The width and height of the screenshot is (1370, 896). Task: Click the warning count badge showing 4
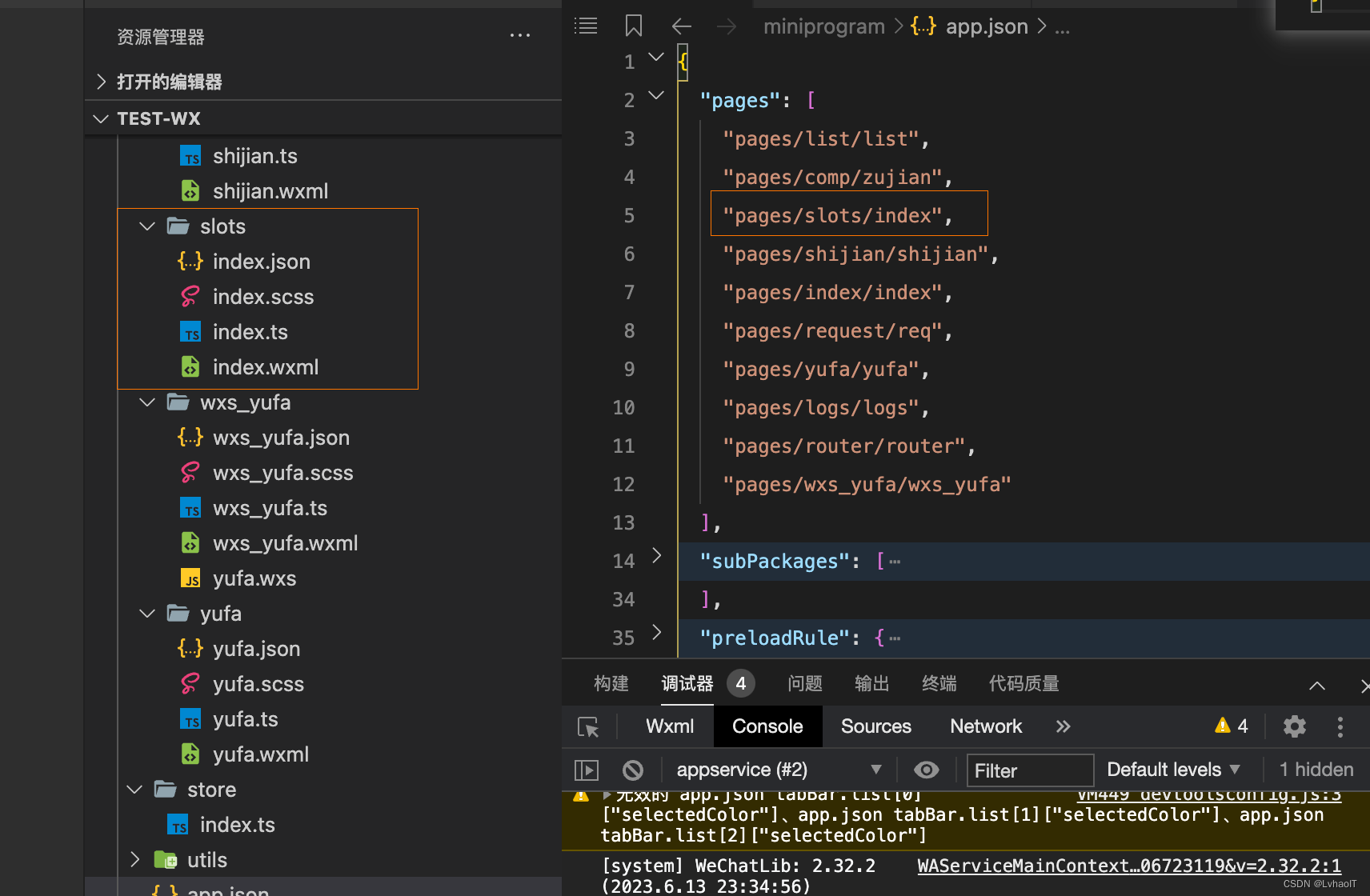[1232, 726]
